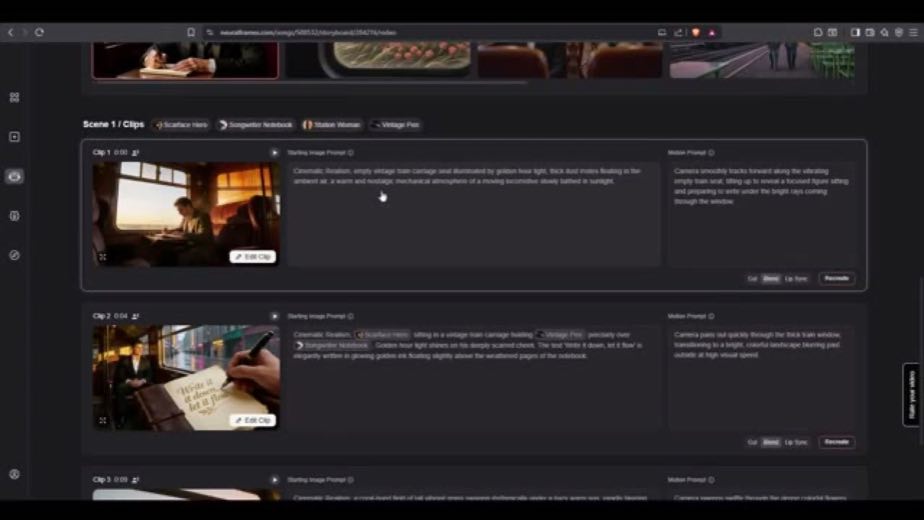
Task: Select Cut transition for Clip 1
Action: pyautogui.click(x=752, y=279)
